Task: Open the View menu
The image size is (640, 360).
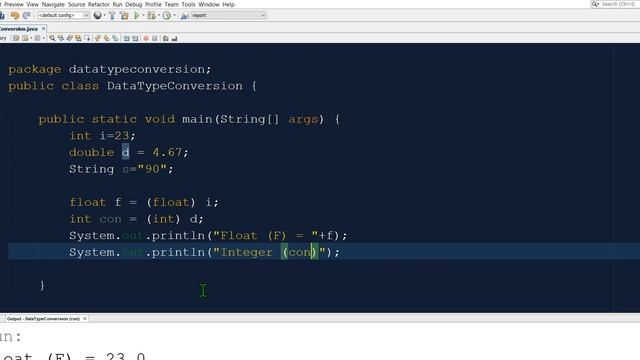Action: tap(32, 4)
